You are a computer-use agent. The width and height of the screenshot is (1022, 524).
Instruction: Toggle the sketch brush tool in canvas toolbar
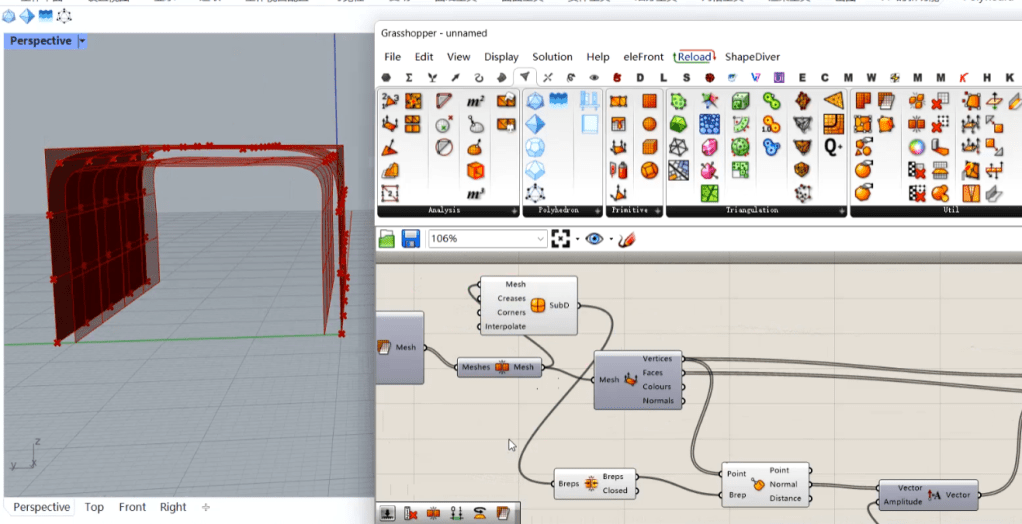pyautogui.click(x=628, y=239)
